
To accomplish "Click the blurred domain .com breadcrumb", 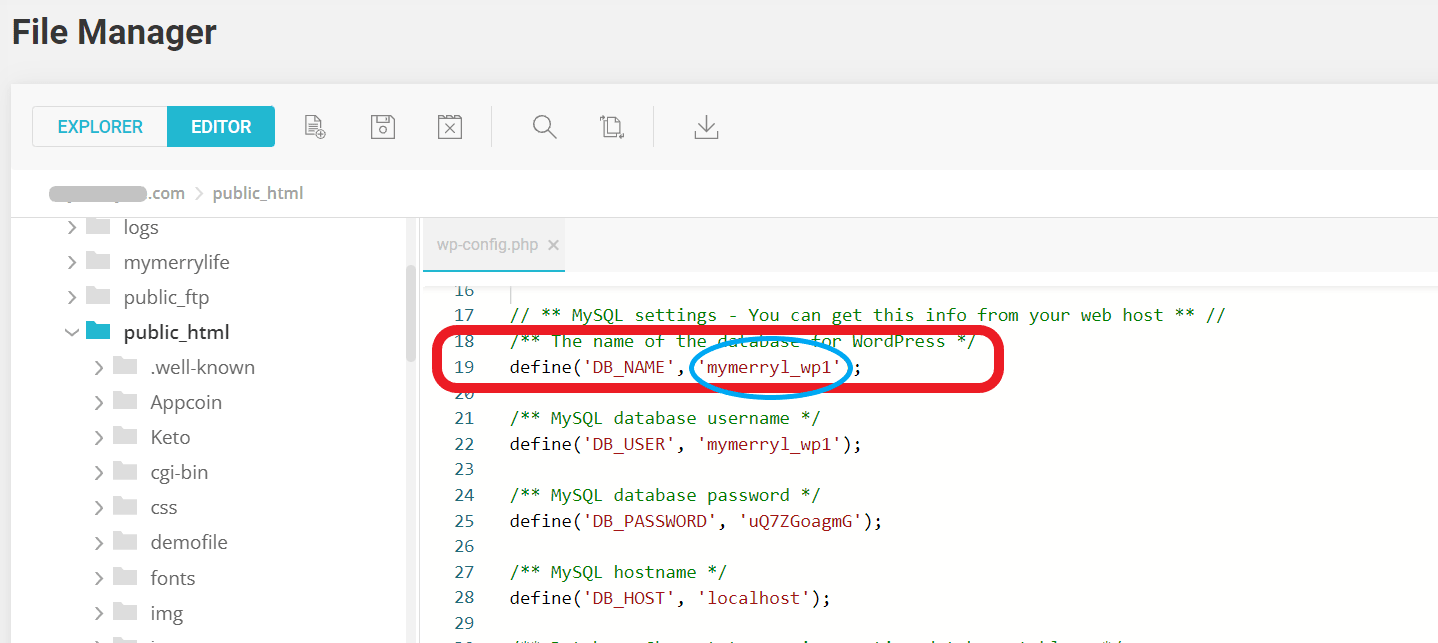I will (x=117, y=193).
